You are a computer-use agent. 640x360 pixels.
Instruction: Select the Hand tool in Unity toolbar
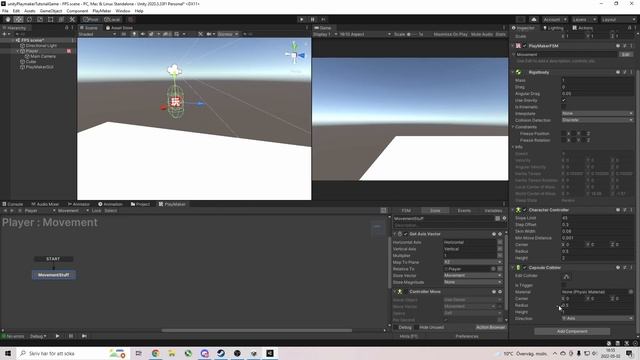pyautogui.click(x=8, y=20)
